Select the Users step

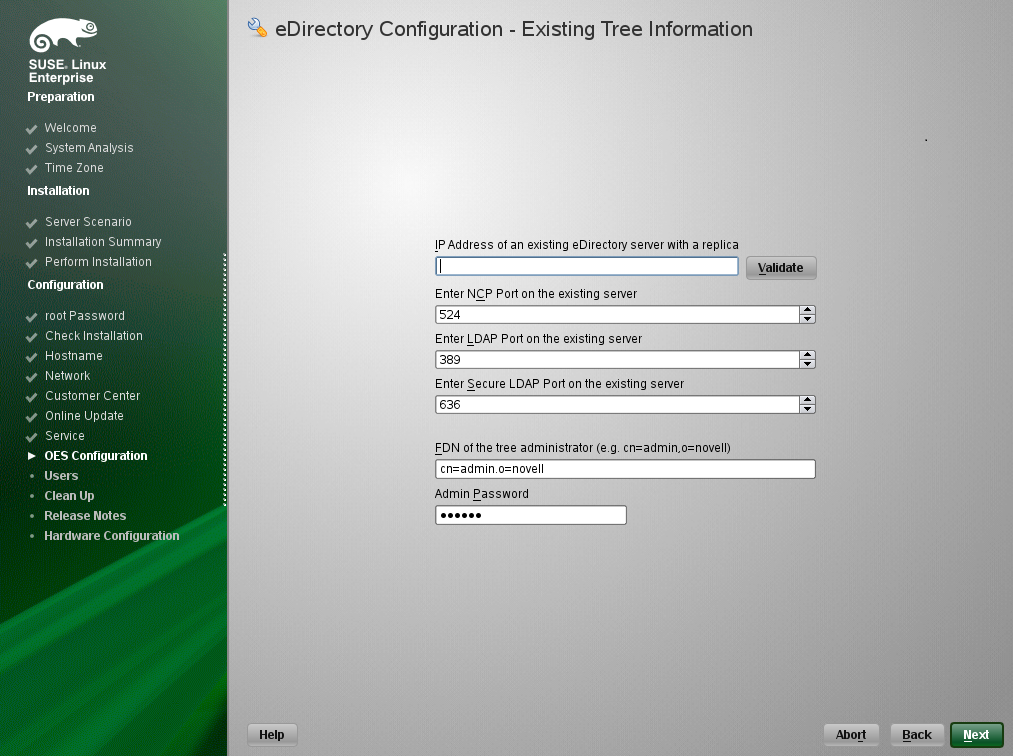click(x=61, y=476)
